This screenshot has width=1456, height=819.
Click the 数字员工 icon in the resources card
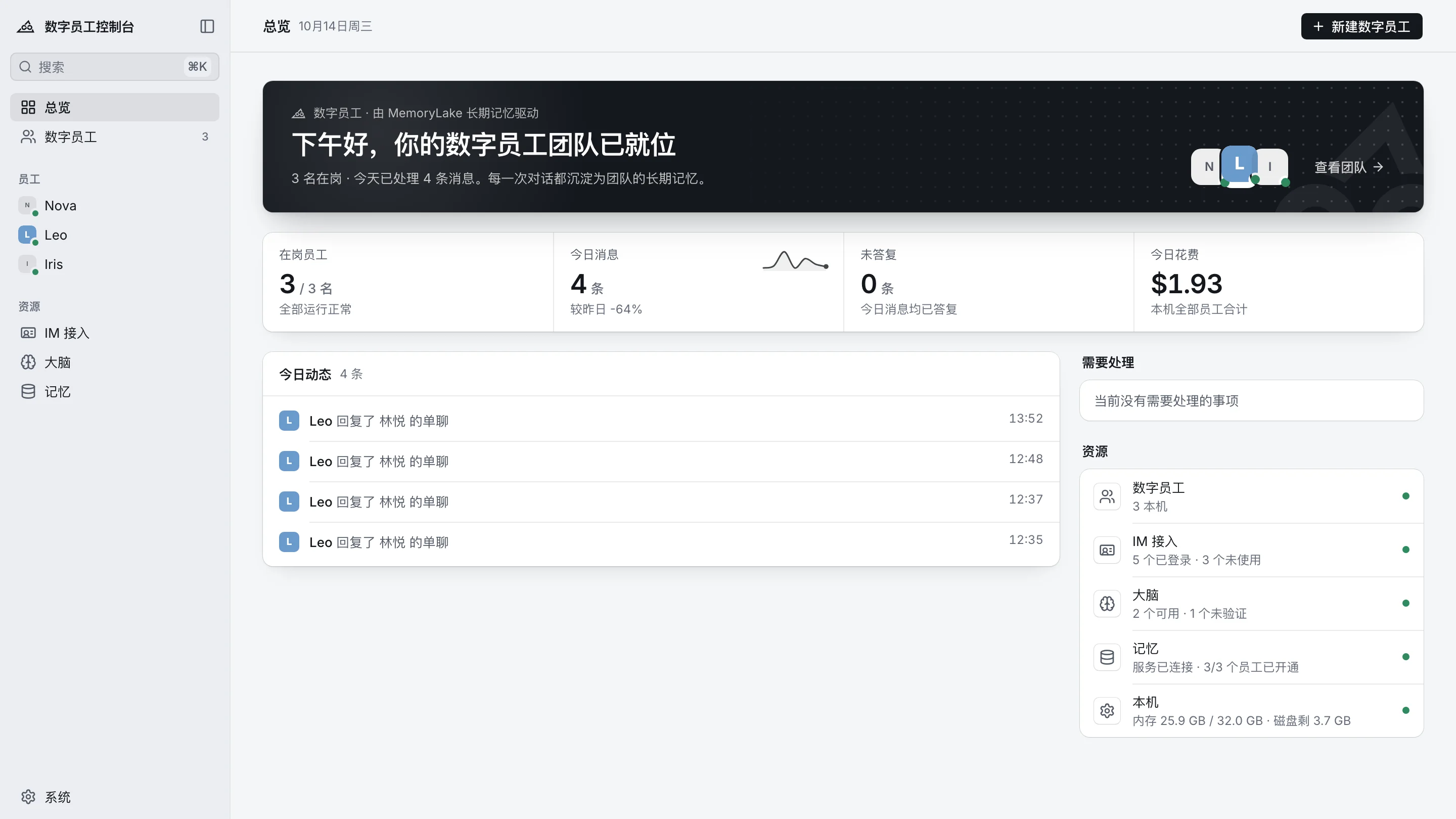[x=1107, y=496]
